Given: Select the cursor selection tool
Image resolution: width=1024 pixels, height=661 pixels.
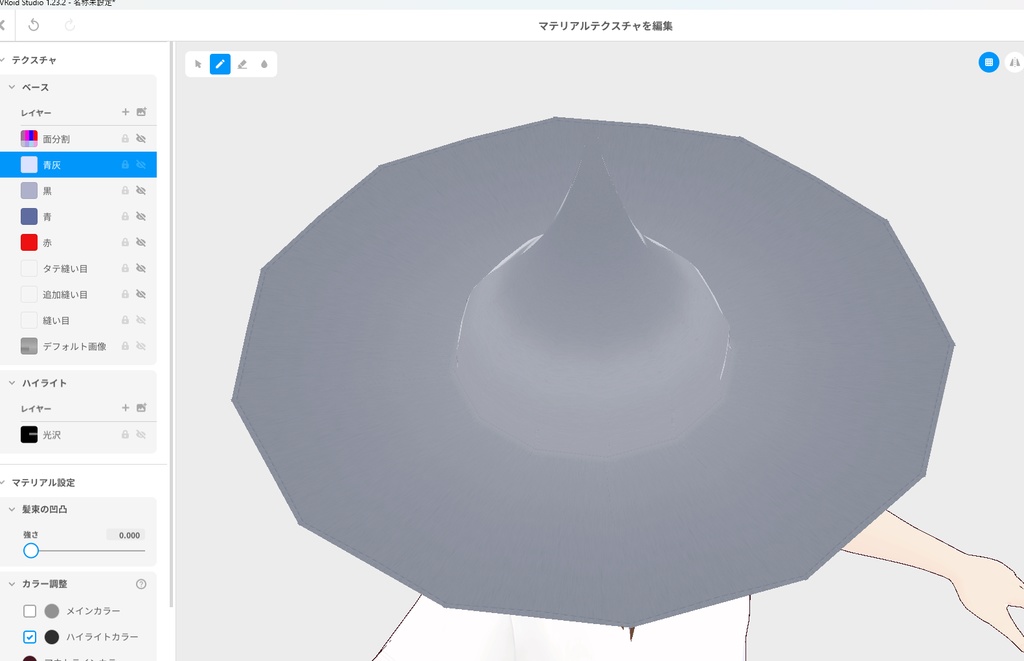Looking at the screenshot, I should [198, 64].
